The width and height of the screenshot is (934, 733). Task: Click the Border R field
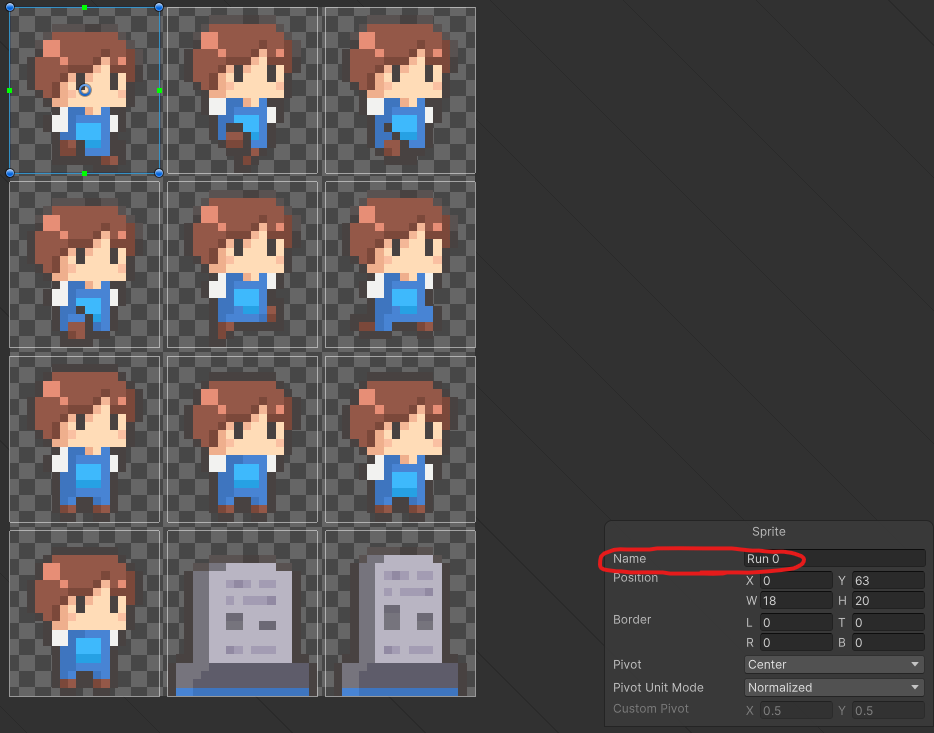pyautogui.click(x=796, y=643)
